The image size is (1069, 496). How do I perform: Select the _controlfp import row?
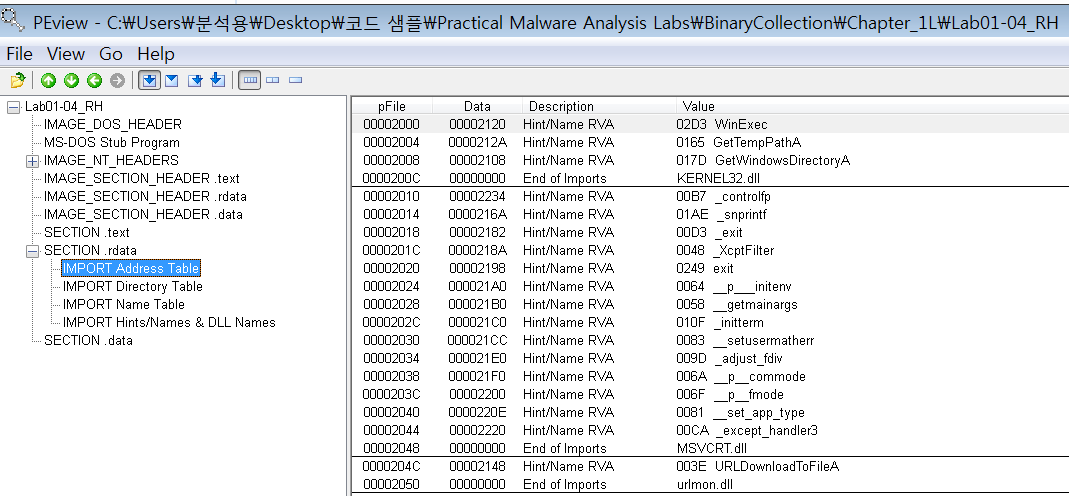(710, 196)
